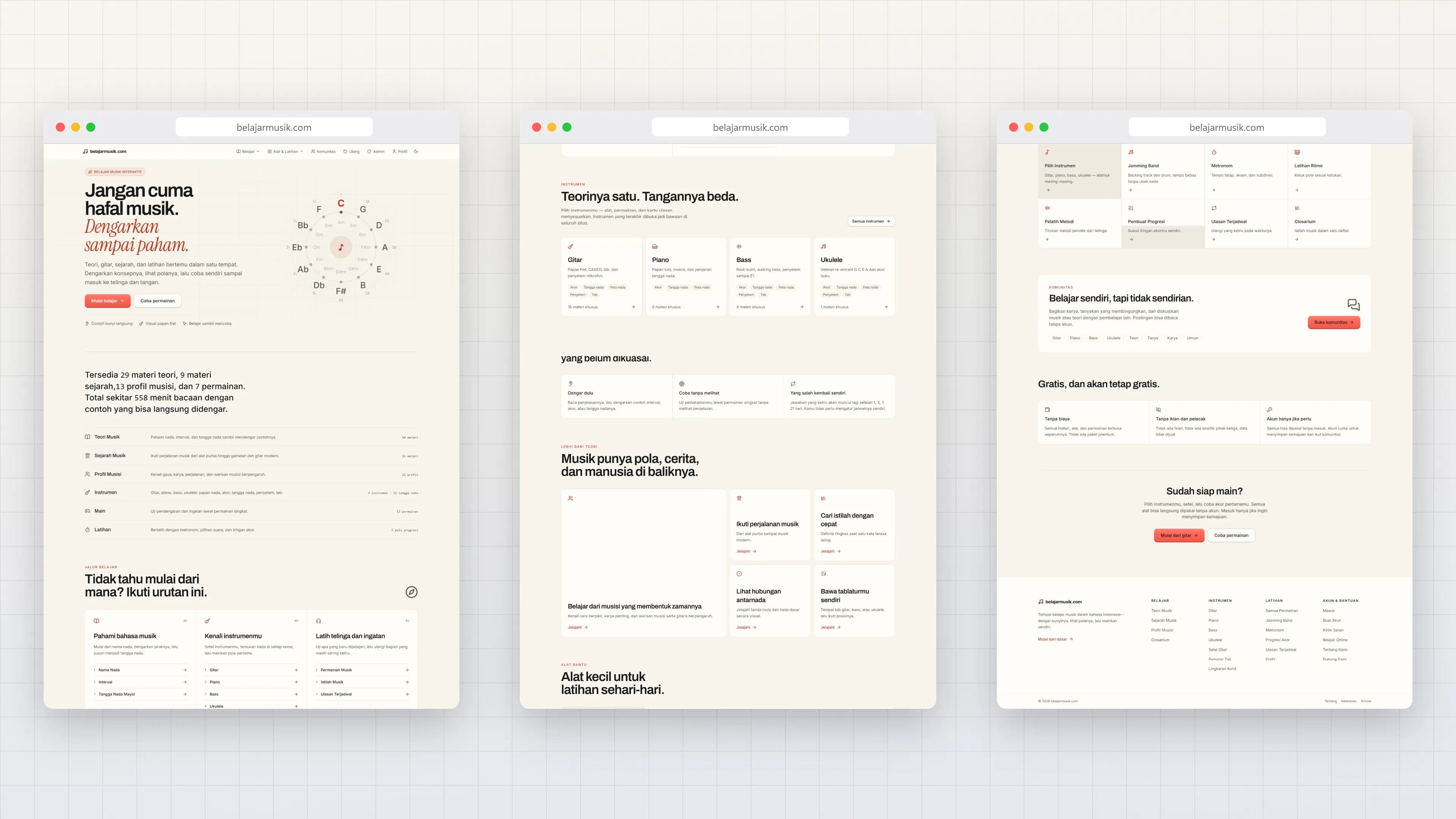Toggle dark mode moon icon in navbar

pos(416,152)
